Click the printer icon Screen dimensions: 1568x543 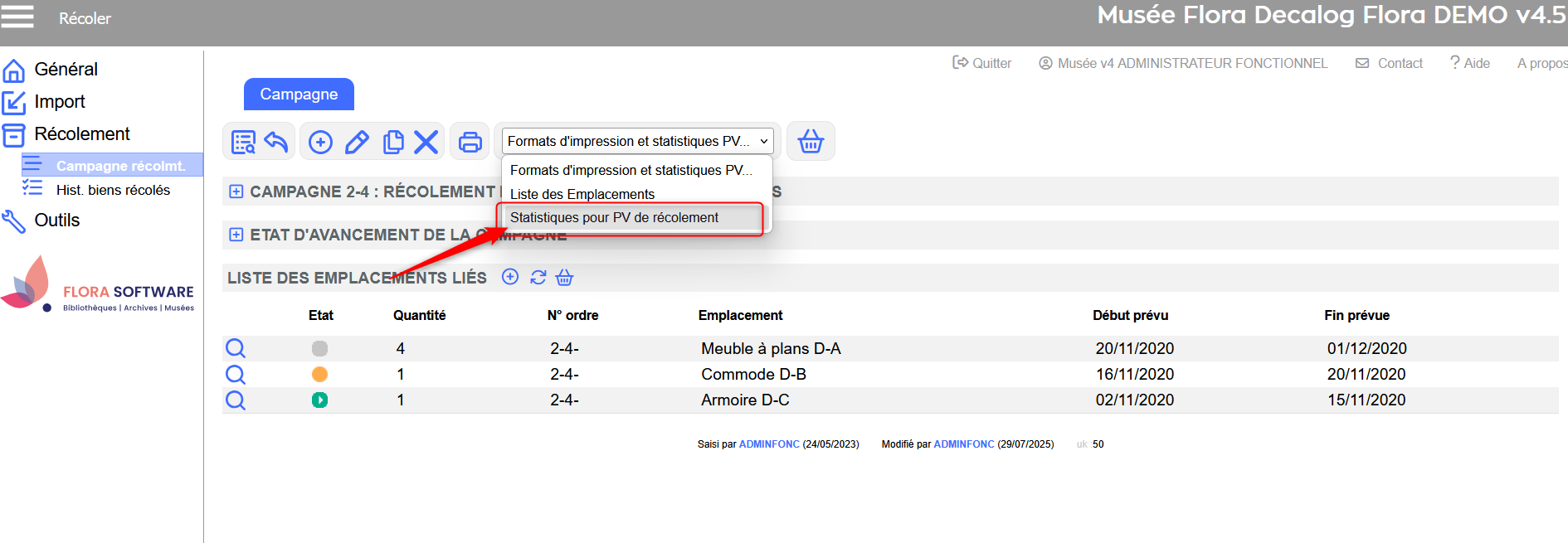coord(470,142)
